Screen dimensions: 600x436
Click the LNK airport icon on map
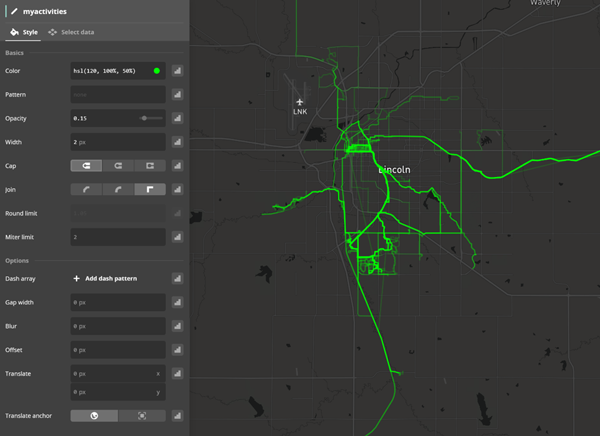(x=300, y=102)
